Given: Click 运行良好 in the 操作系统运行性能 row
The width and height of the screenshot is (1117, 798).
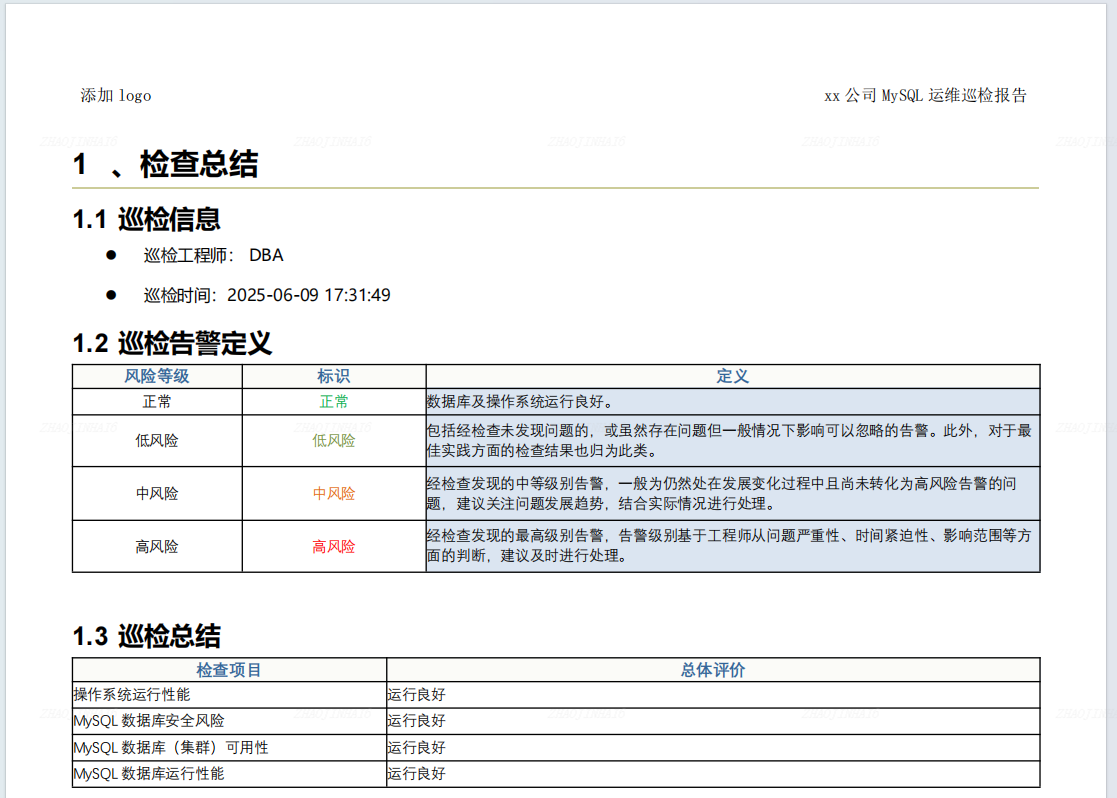Looking at the screenshot, I should [x=417, y=695].
